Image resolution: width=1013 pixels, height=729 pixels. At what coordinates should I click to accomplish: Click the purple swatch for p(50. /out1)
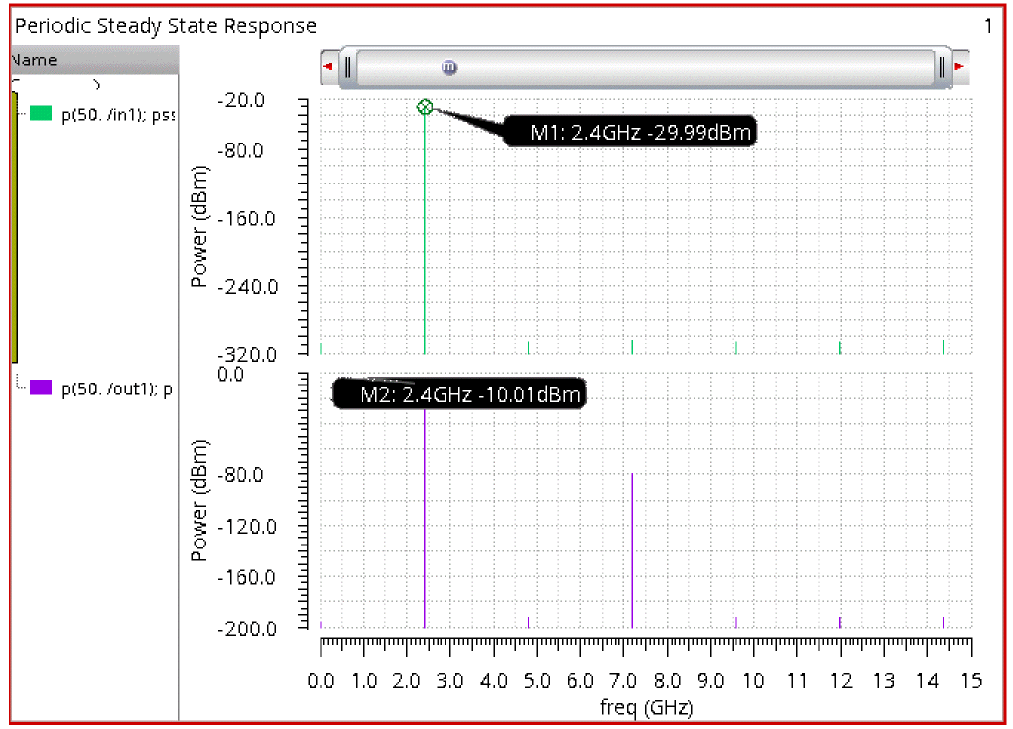click(x=41, y=388)
